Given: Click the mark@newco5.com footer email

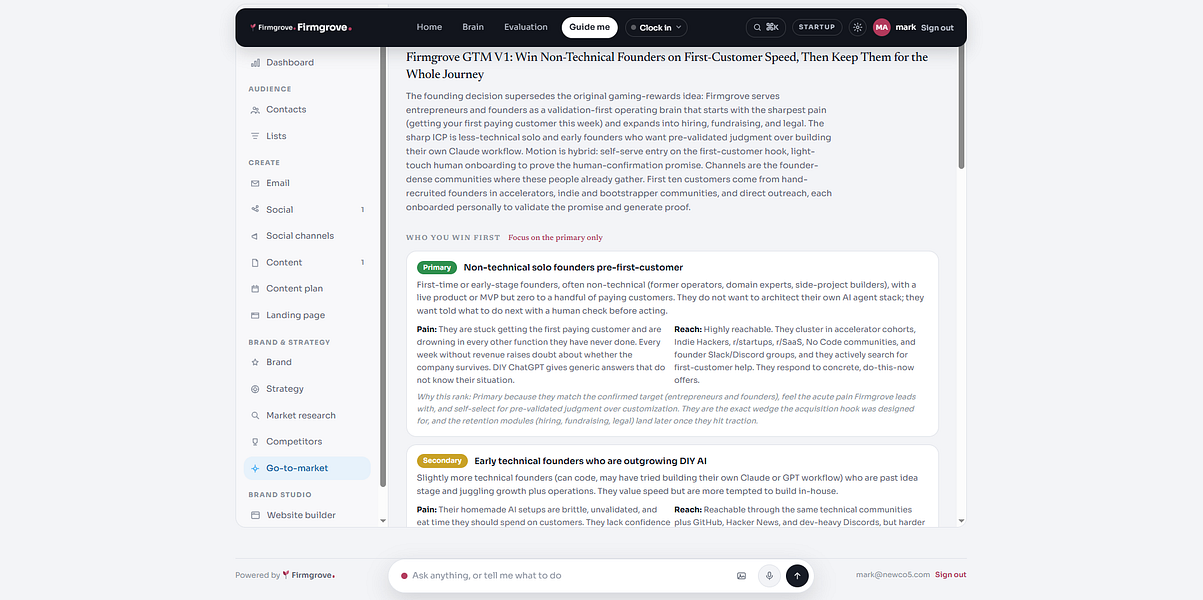Looking at the screenshot, I should [x=893, y=575].
